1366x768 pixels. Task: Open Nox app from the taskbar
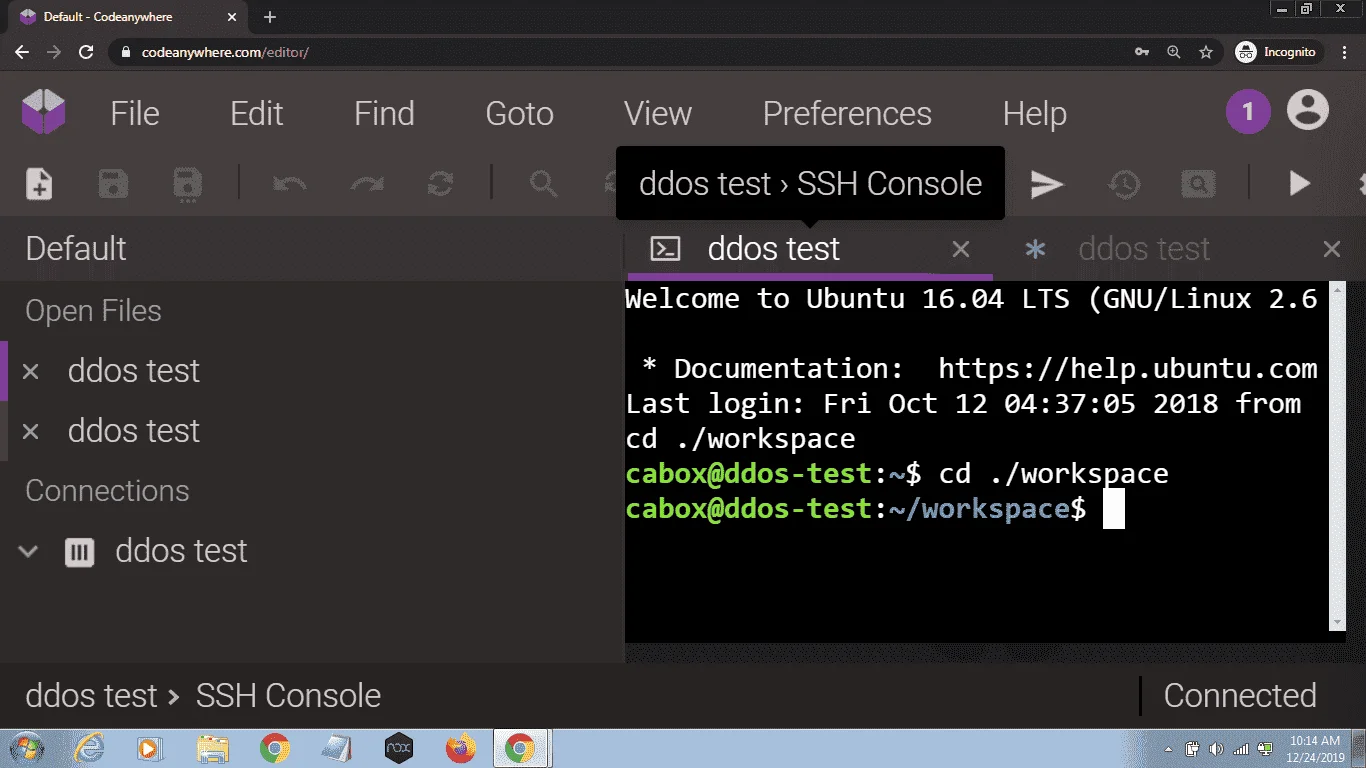point(399,748)
